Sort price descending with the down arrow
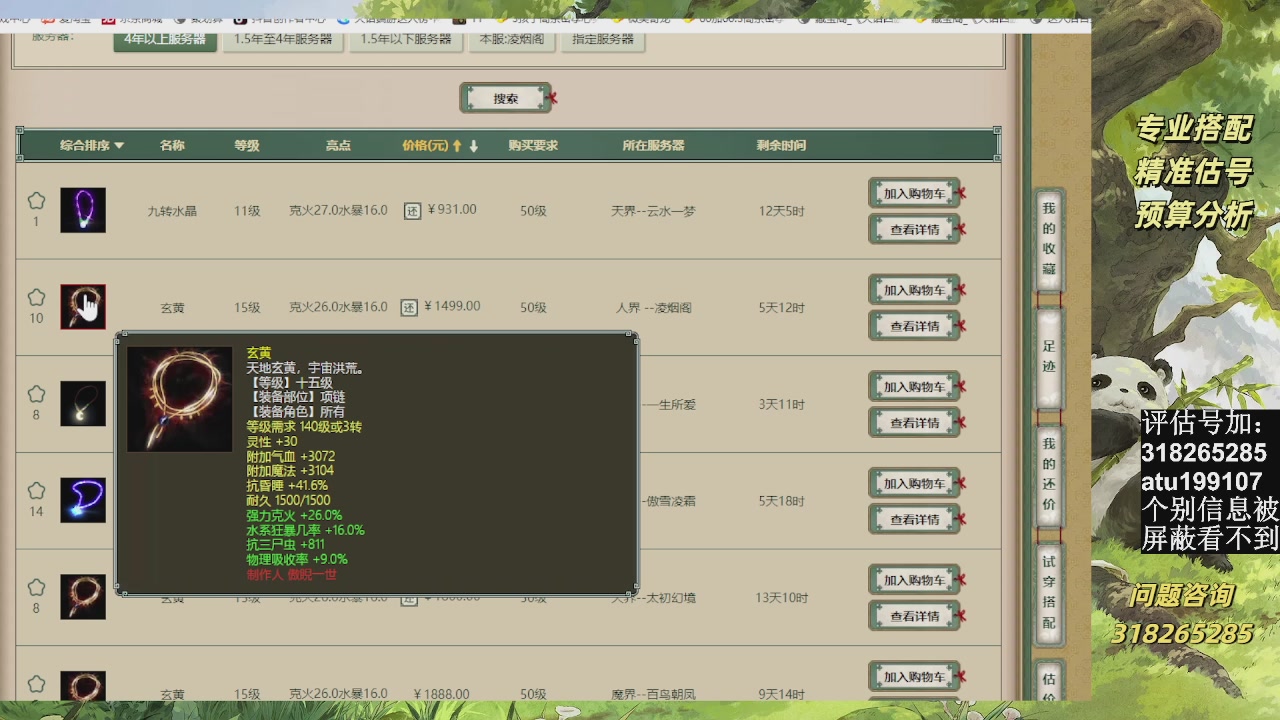Viewport: 1280px width, 720px height. 474,146
